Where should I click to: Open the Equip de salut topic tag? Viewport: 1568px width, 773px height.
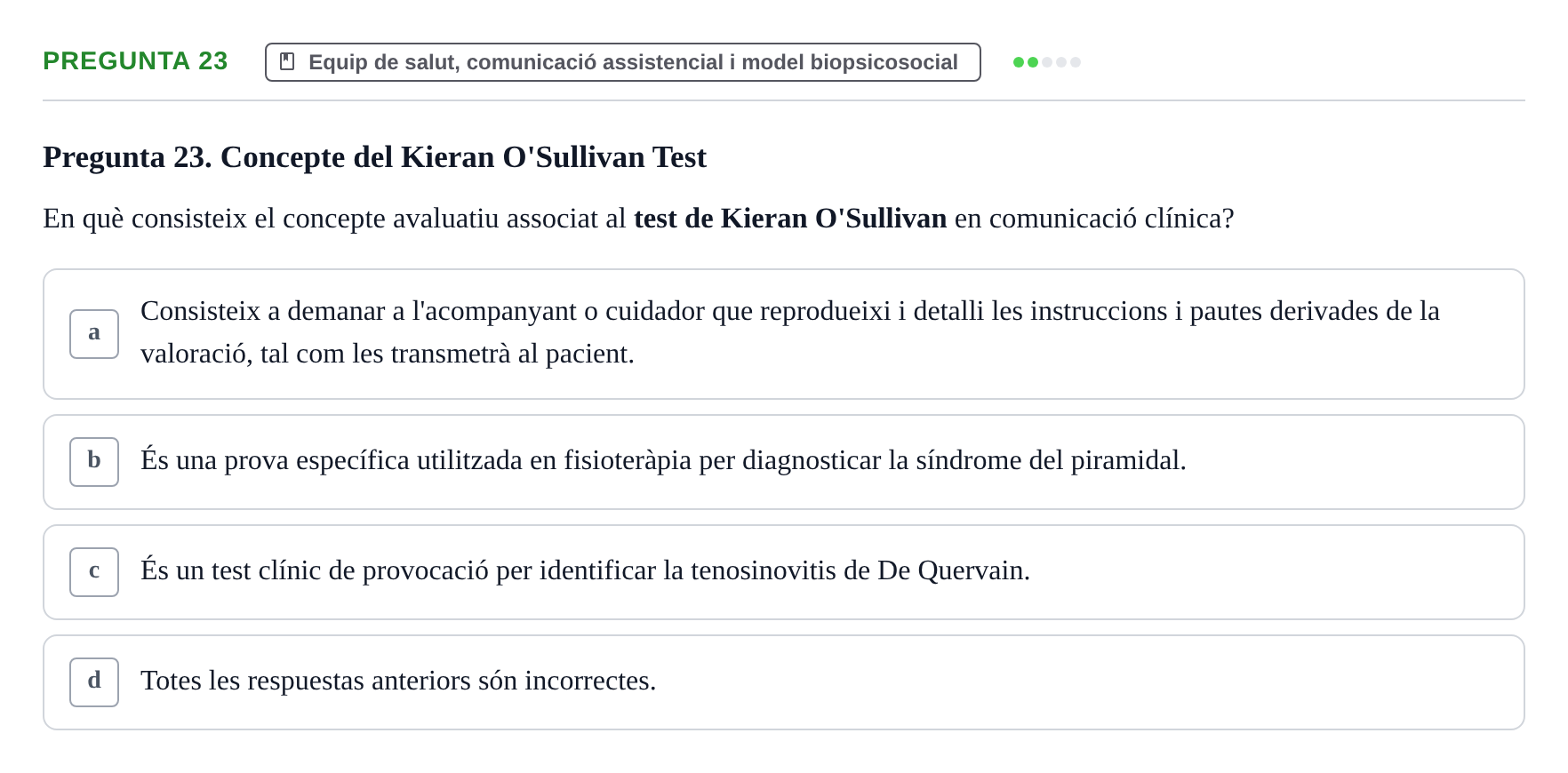click(623, 62)
